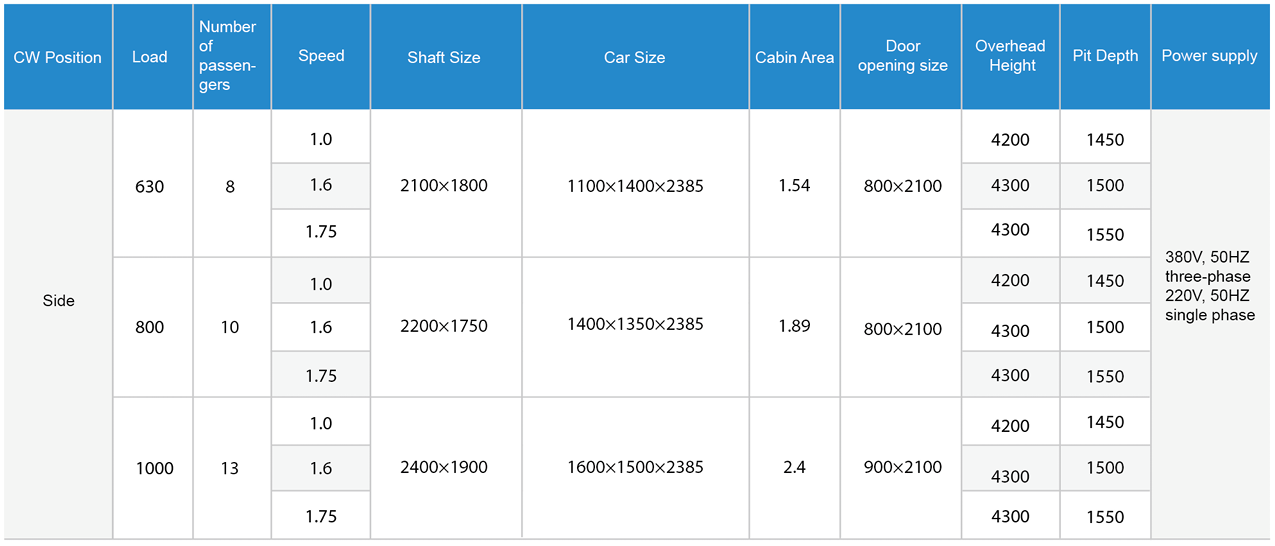1275x546 pixels.
Task: Select the Load column header
Action: pos(150,57)
